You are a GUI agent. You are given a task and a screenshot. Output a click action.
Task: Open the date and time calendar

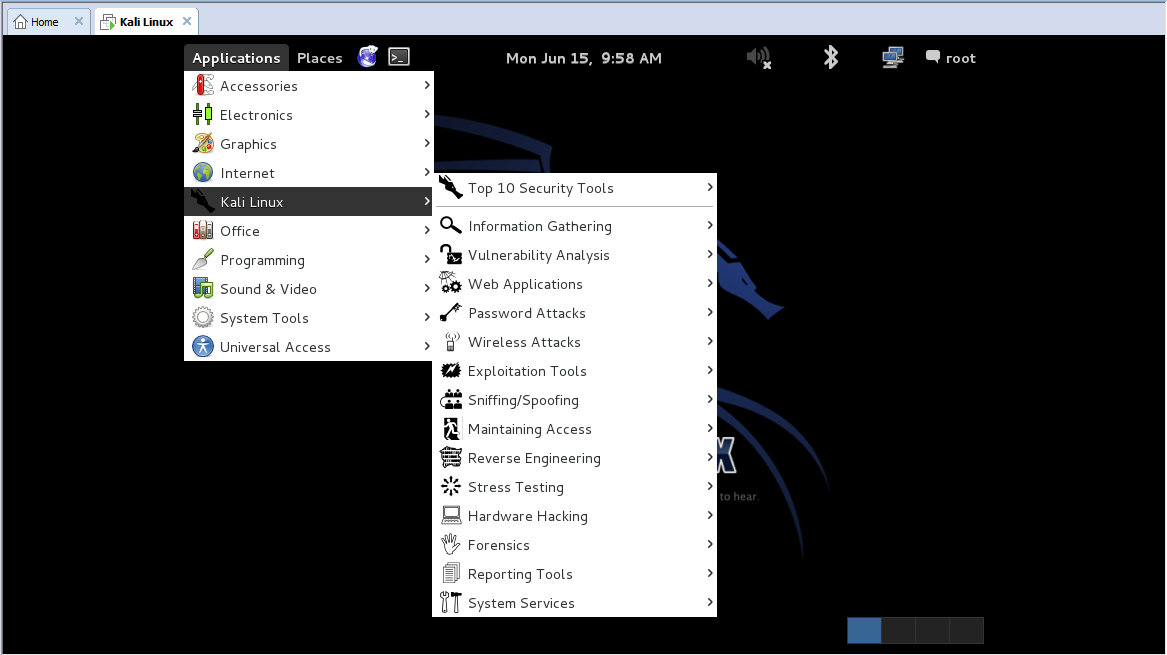[584, 57]
